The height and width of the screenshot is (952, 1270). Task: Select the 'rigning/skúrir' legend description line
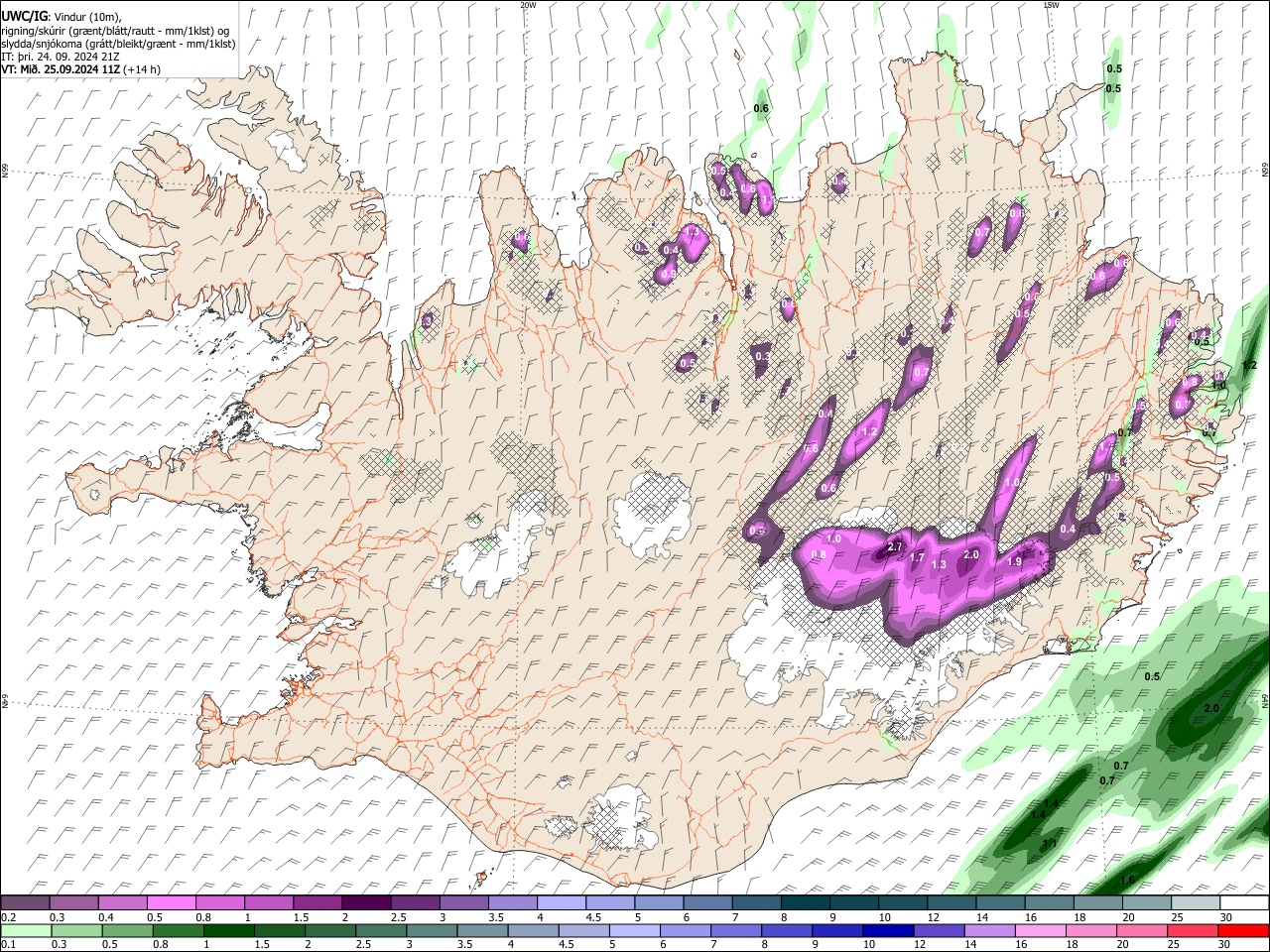point(115,31)
